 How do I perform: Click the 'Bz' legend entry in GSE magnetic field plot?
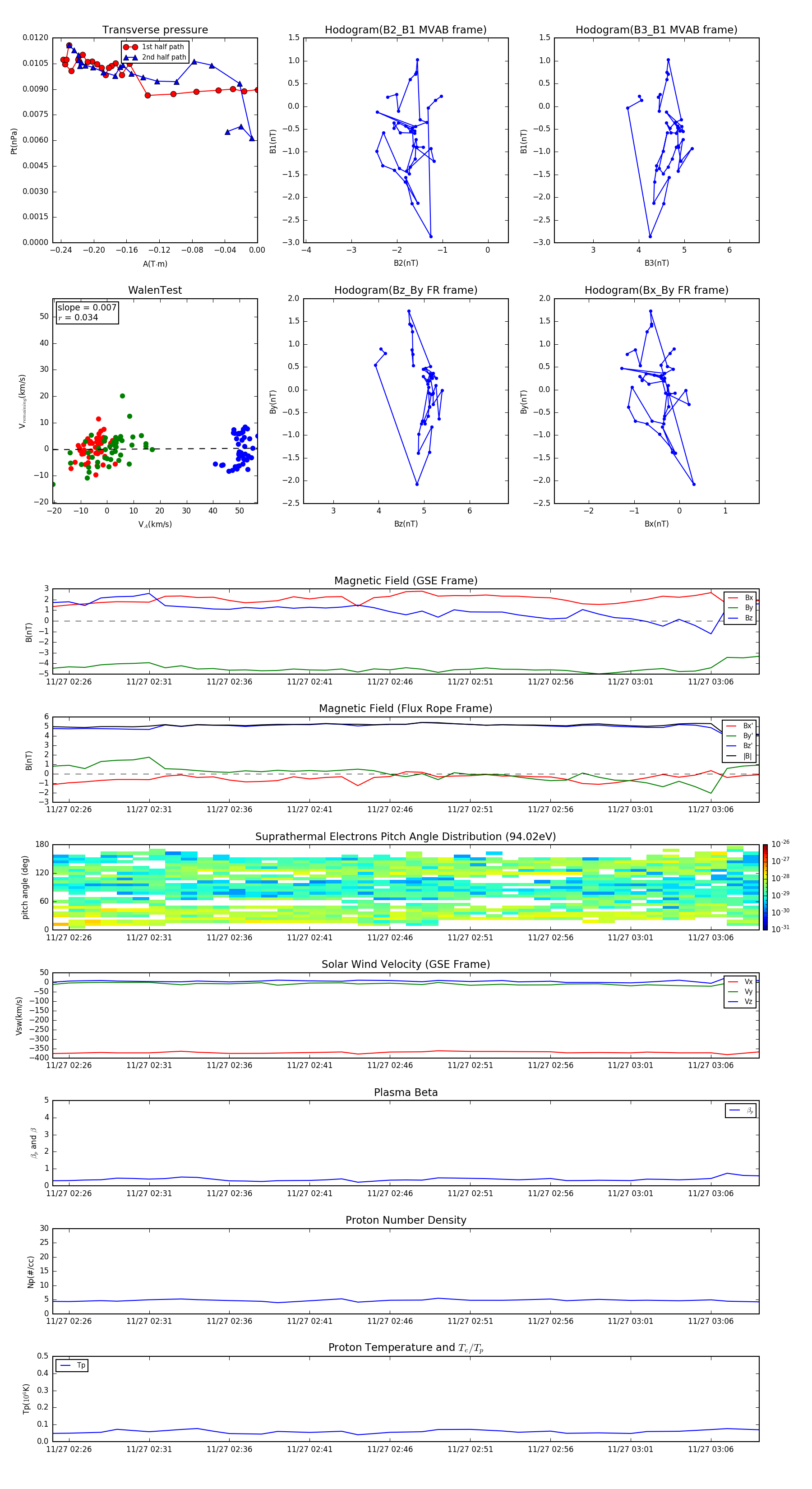pos(740,618)
